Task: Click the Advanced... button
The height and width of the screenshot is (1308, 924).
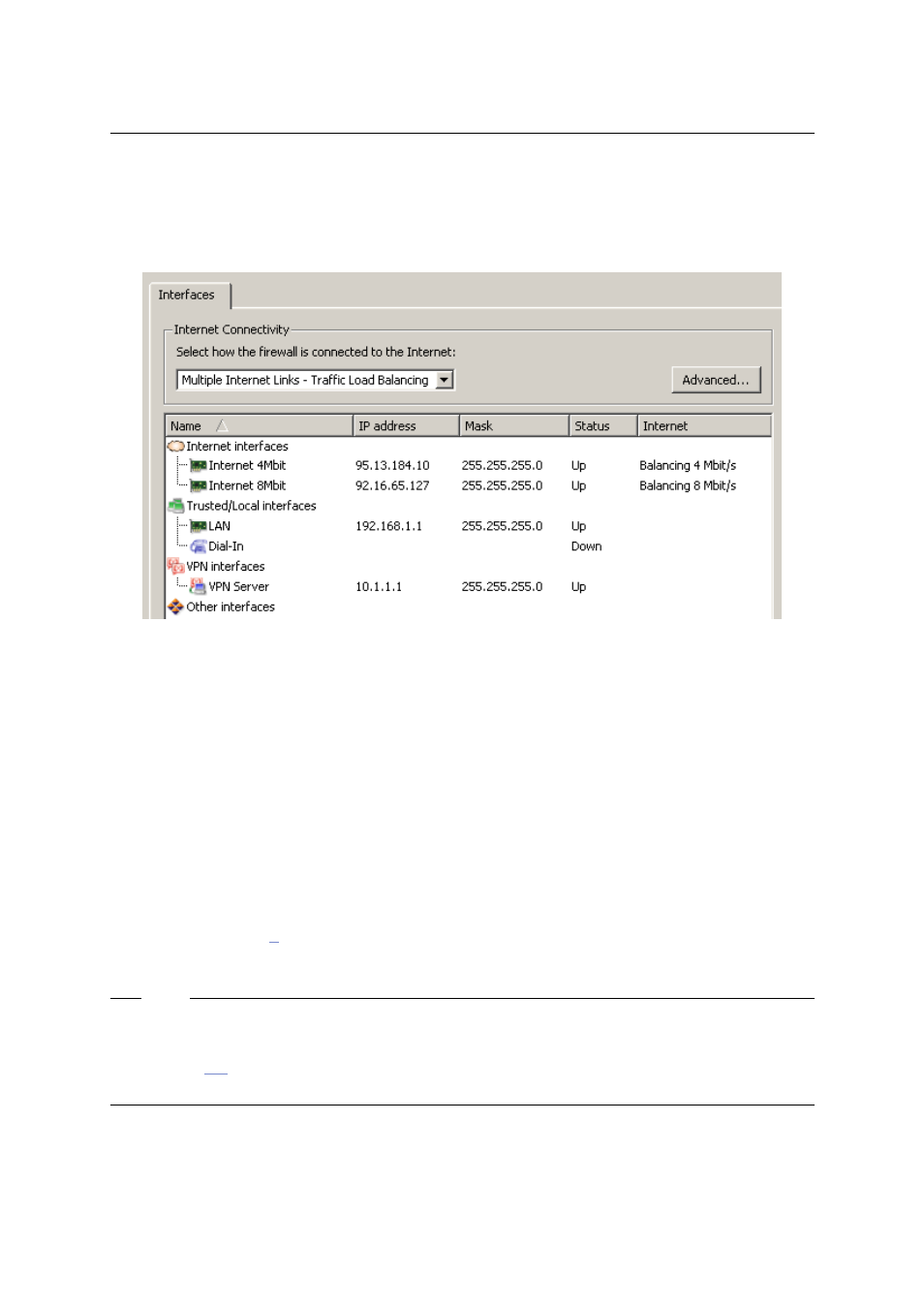Action: 716,380
